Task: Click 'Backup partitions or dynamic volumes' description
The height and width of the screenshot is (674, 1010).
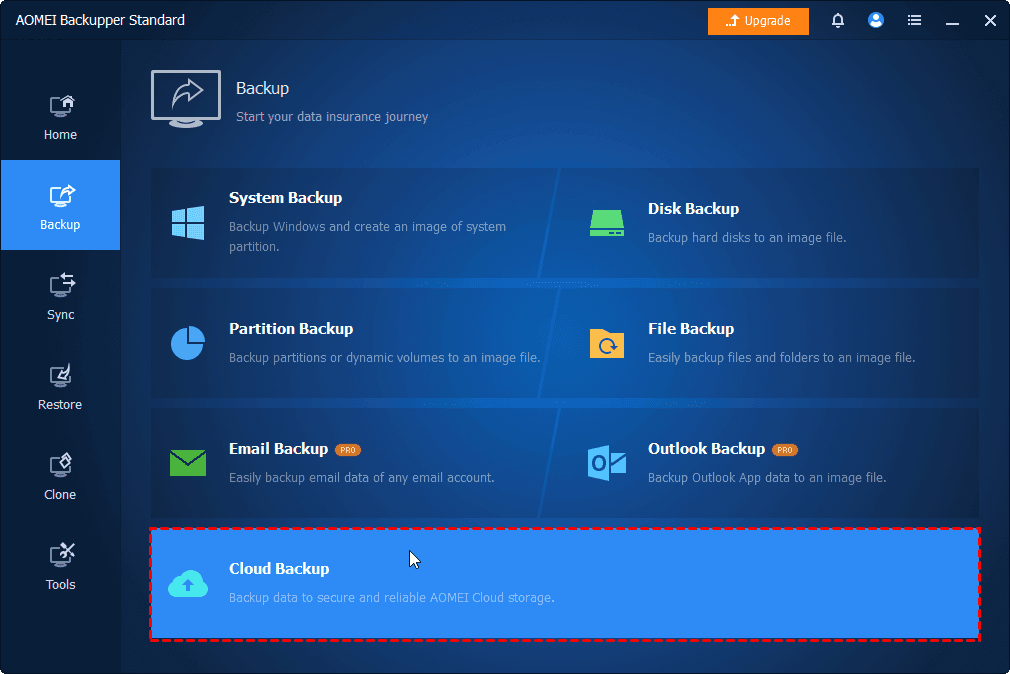Action: 385,358
